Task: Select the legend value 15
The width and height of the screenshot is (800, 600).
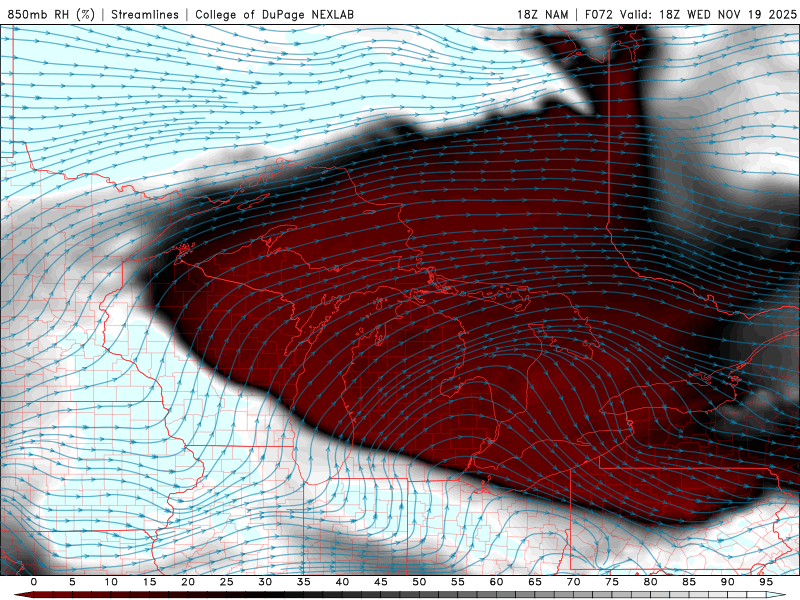Action: 149,582
